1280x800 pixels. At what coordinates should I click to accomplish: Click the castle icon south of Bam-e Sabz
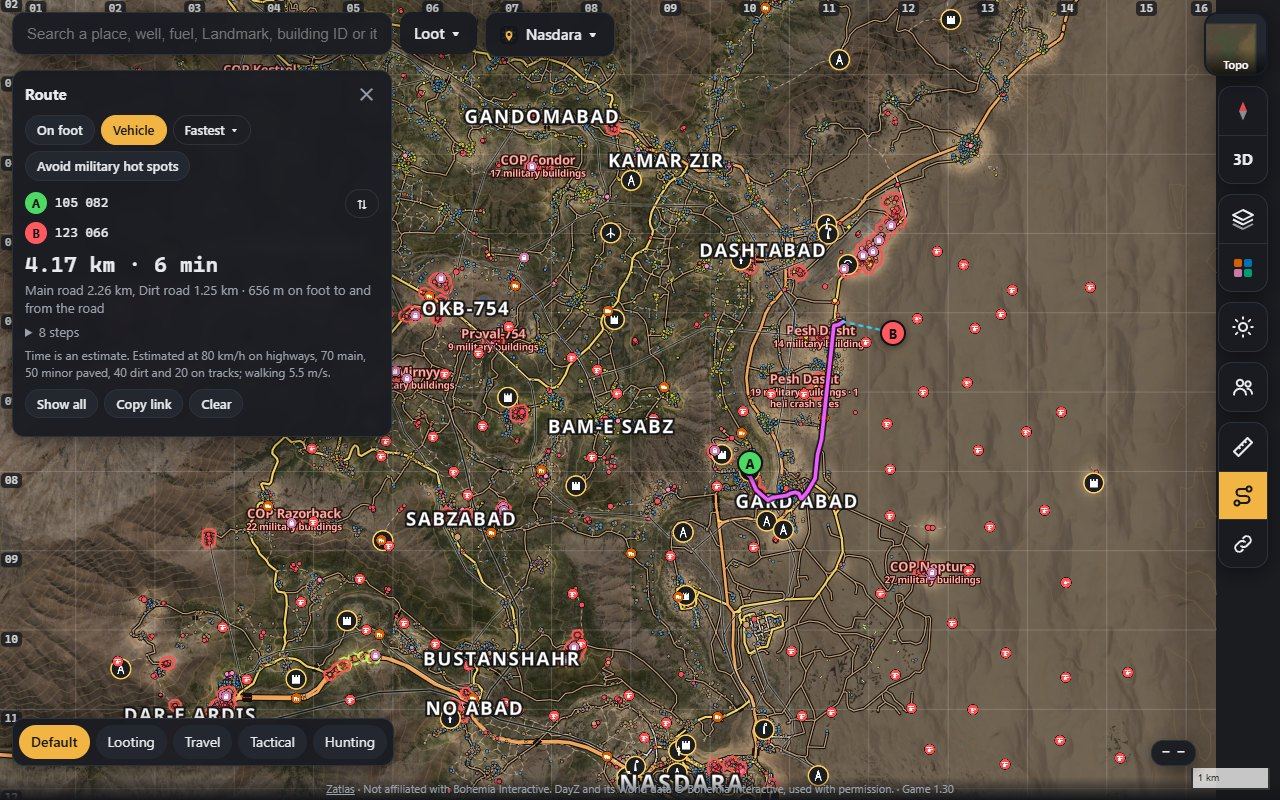tap(575, 486)
